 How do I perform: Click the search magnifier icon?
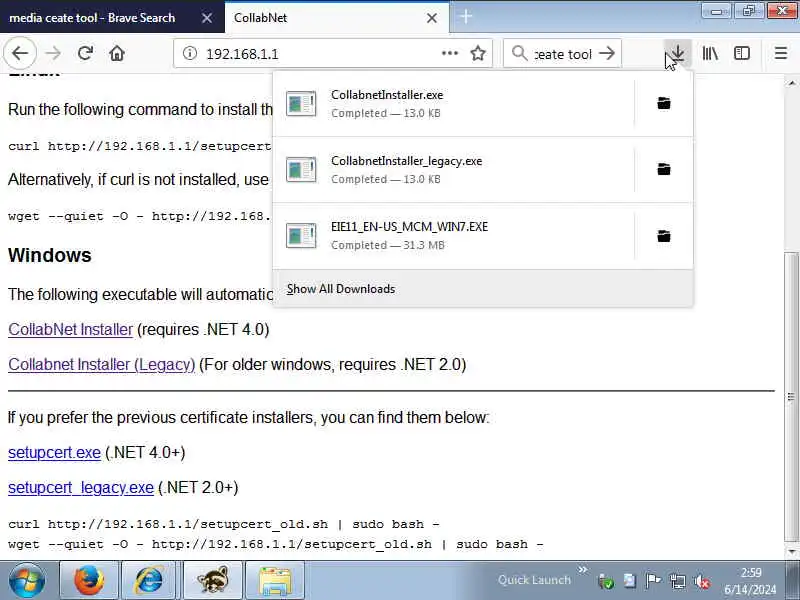(x=519, y=53)
